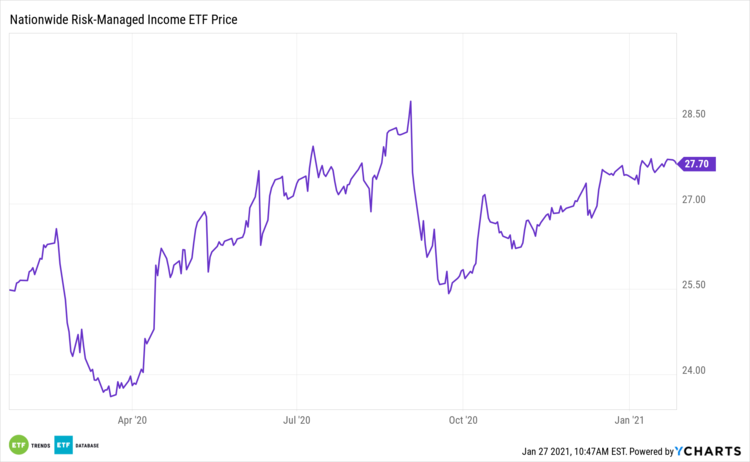
Task: Click the 24.00 price axis label
Action: 694,370
